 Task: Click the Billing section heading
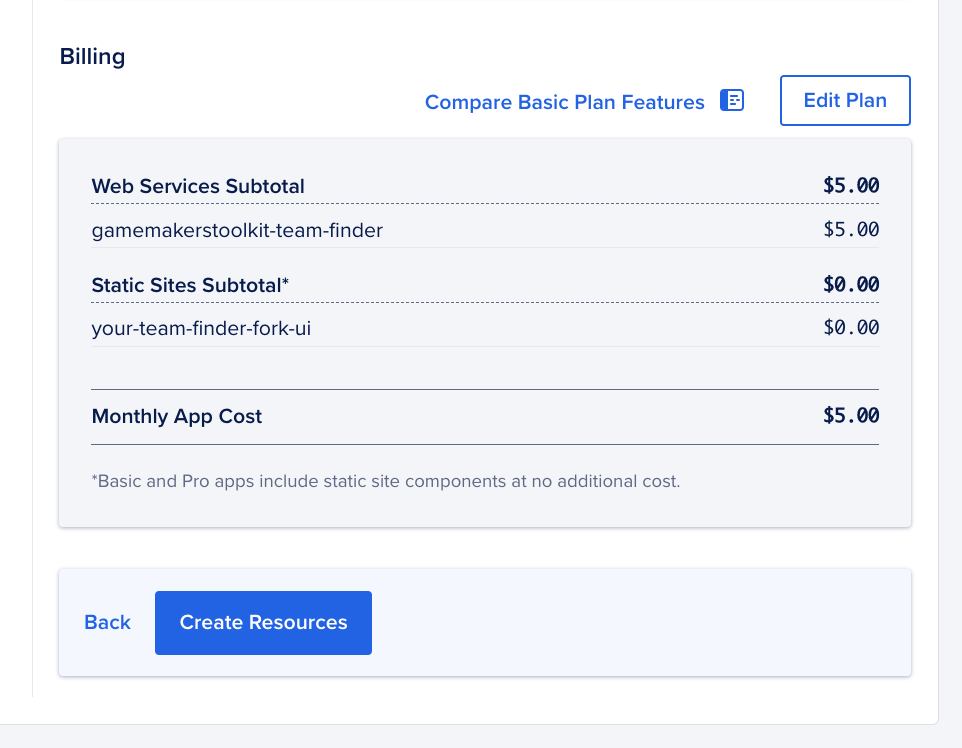coord(92,56)
